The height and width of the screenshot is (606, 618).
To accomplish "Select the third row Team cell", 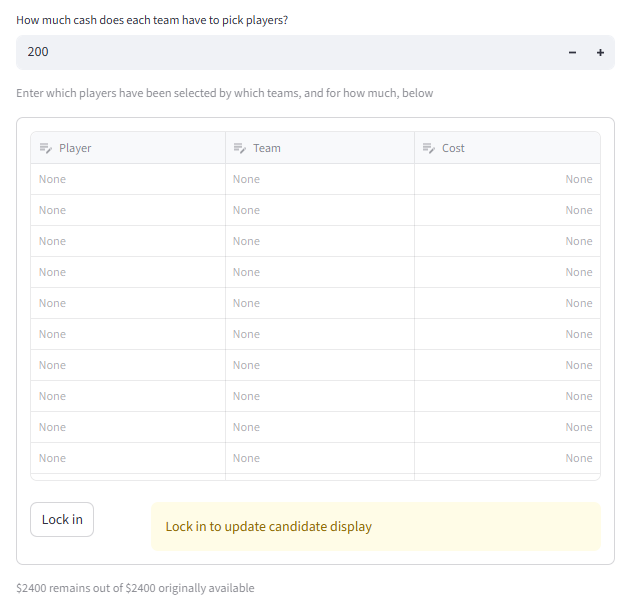I will click(x=320, y=241).
